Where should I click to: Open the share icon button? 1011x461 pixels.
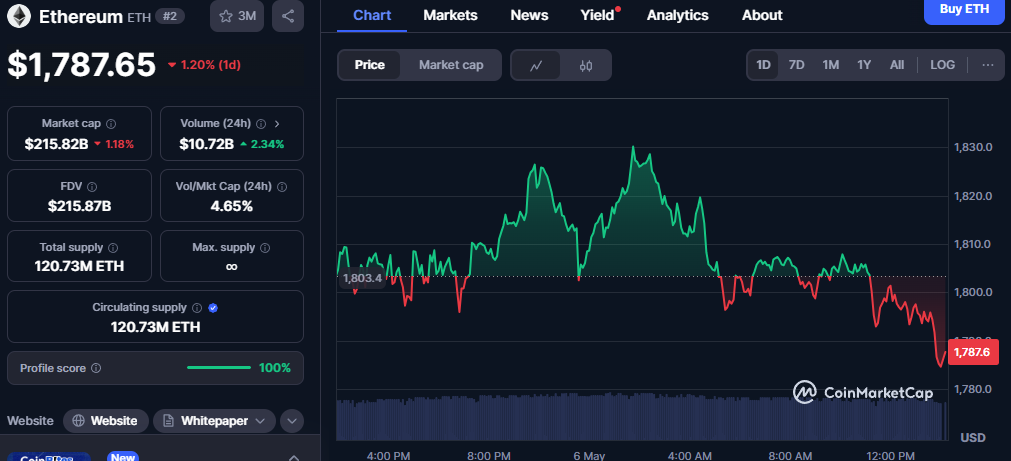(x=288, y=16)
